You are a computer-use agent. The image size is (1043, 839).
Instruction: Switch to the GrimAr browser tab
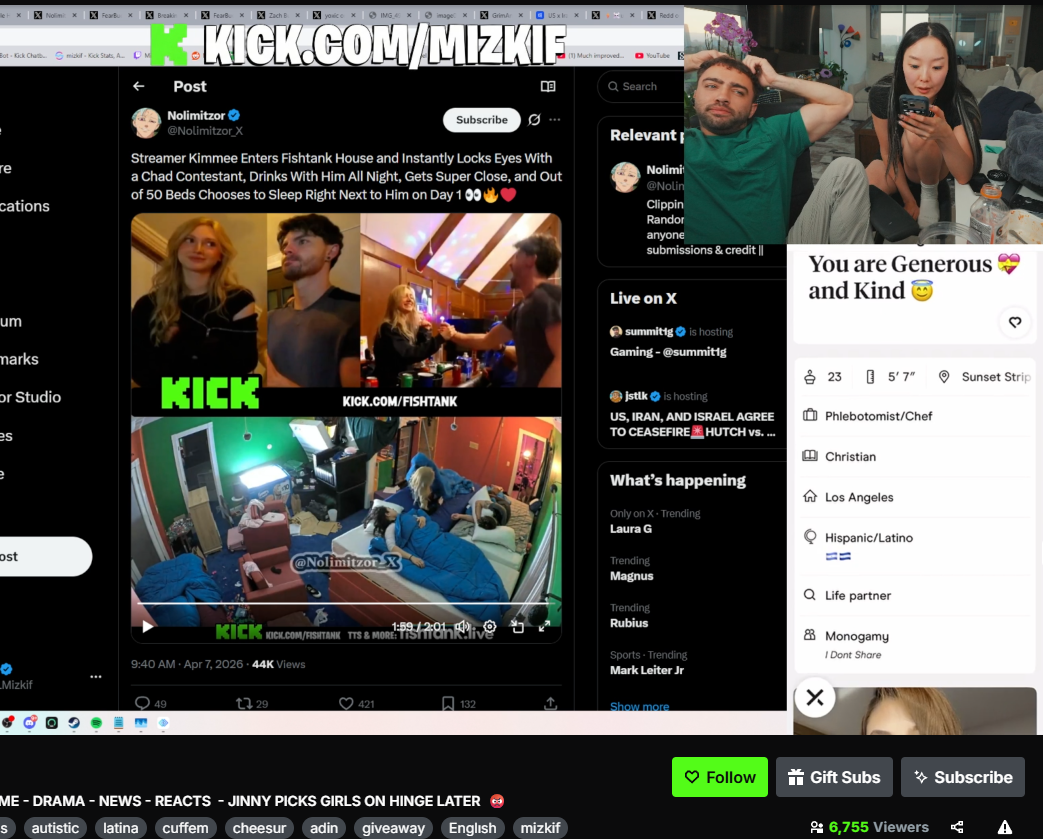pyautogui.click(x=500, y=15)
